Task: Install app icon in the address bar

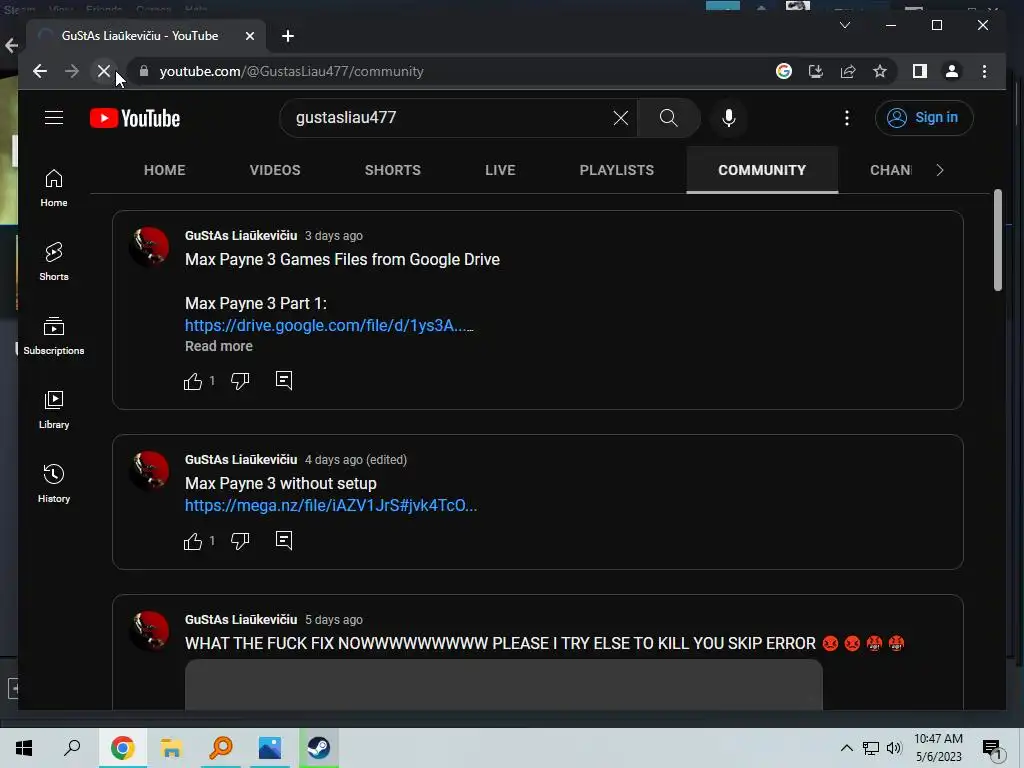Action: 816,71
